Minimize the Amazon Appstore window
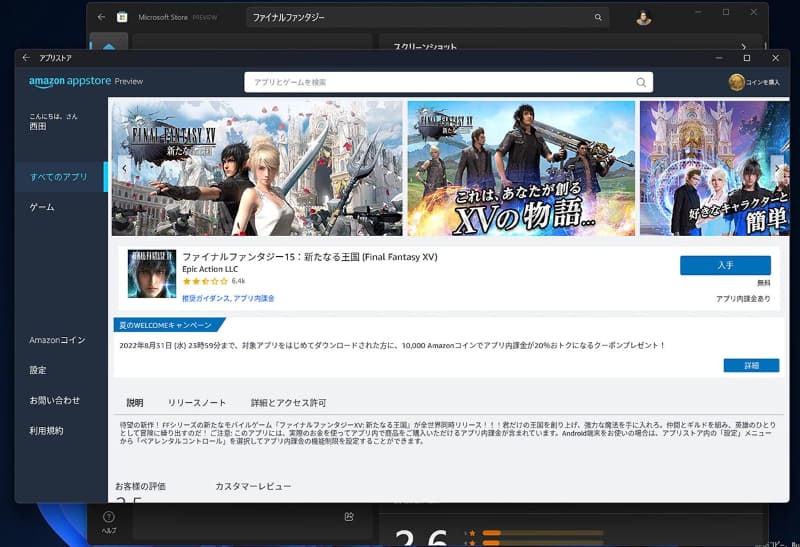 point(719,58)
